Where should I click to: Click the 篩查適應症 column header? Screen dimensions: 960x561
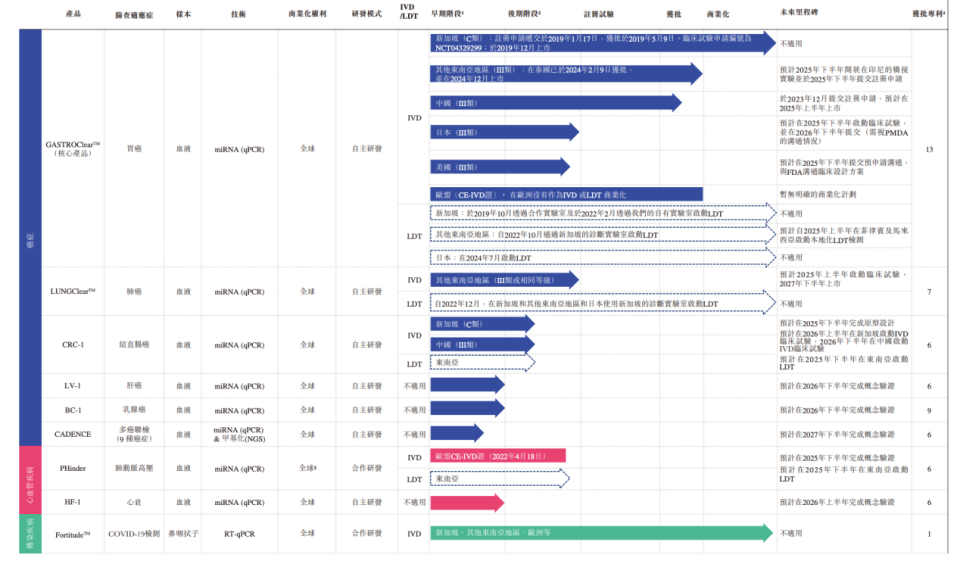(x=134, y=14)
